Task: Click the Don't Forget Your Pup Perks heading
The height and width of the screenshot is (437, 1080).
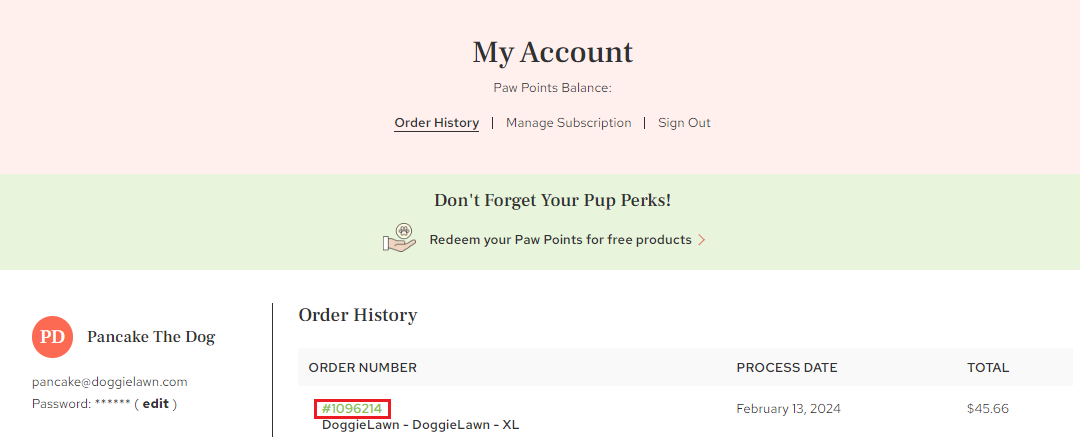Action: [x=552, y=201]
